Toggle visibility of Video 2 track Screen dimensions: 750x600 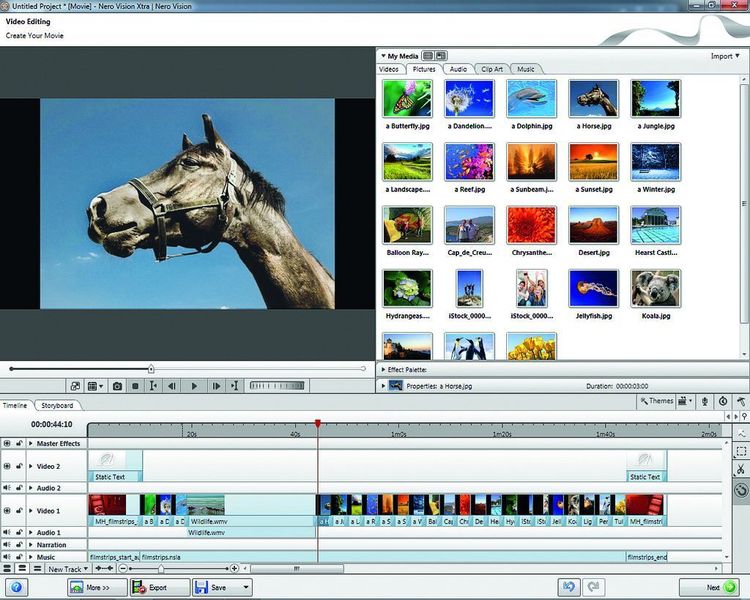7,466
